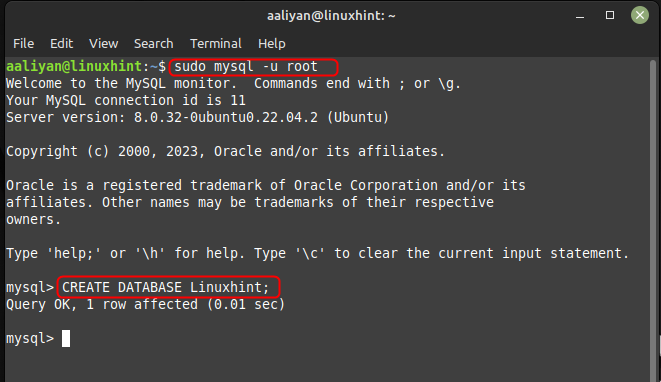
Task: Click the Welcome to MySQL monitor line
Action: [233, 83]
